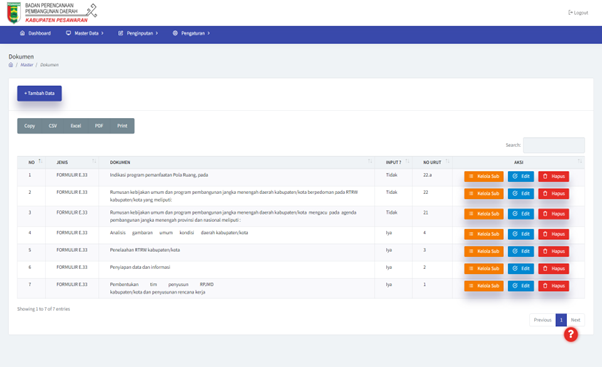Sort table by INPUT ? column
This screenshot has width=602, height=367.
click(394, 162)
